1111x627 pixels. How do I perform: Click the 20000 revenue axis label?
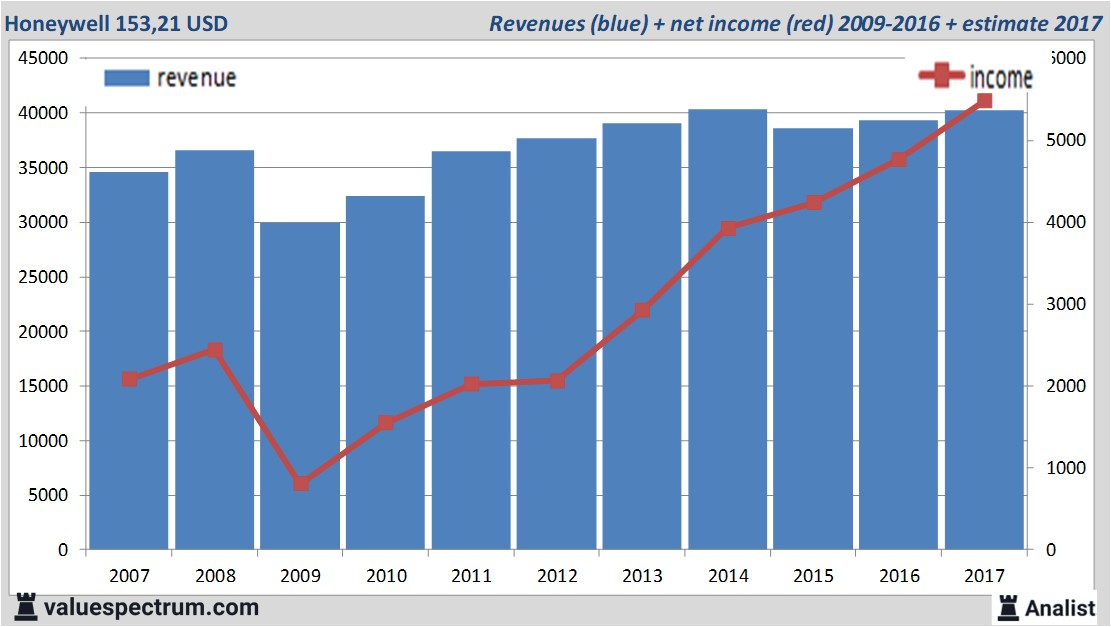(x=43, y=332)
